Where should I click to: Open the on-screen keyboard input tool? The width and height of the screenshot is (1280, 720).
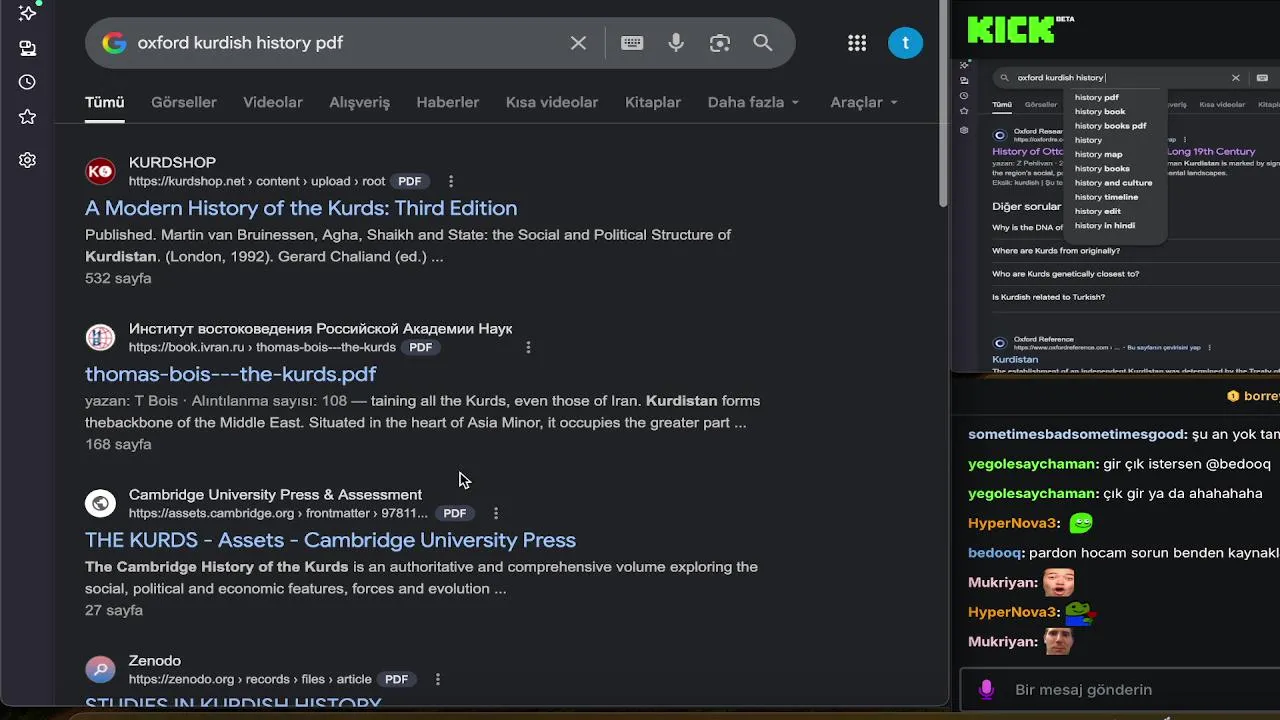point(632,43)
